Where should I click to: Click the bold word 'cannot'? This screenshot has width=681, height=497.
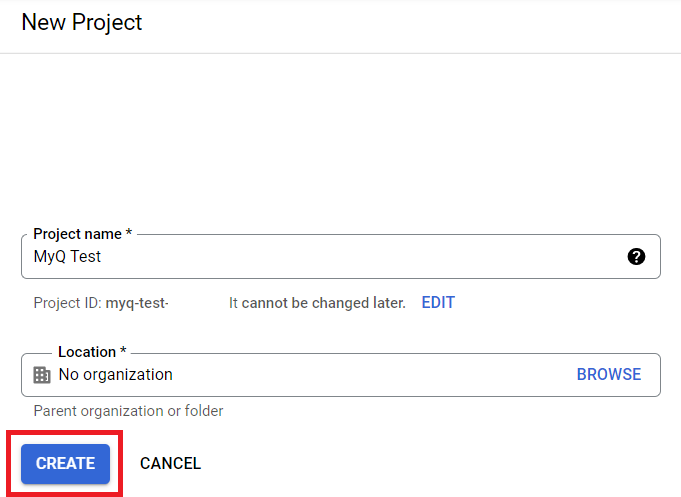tap(268, 303)
